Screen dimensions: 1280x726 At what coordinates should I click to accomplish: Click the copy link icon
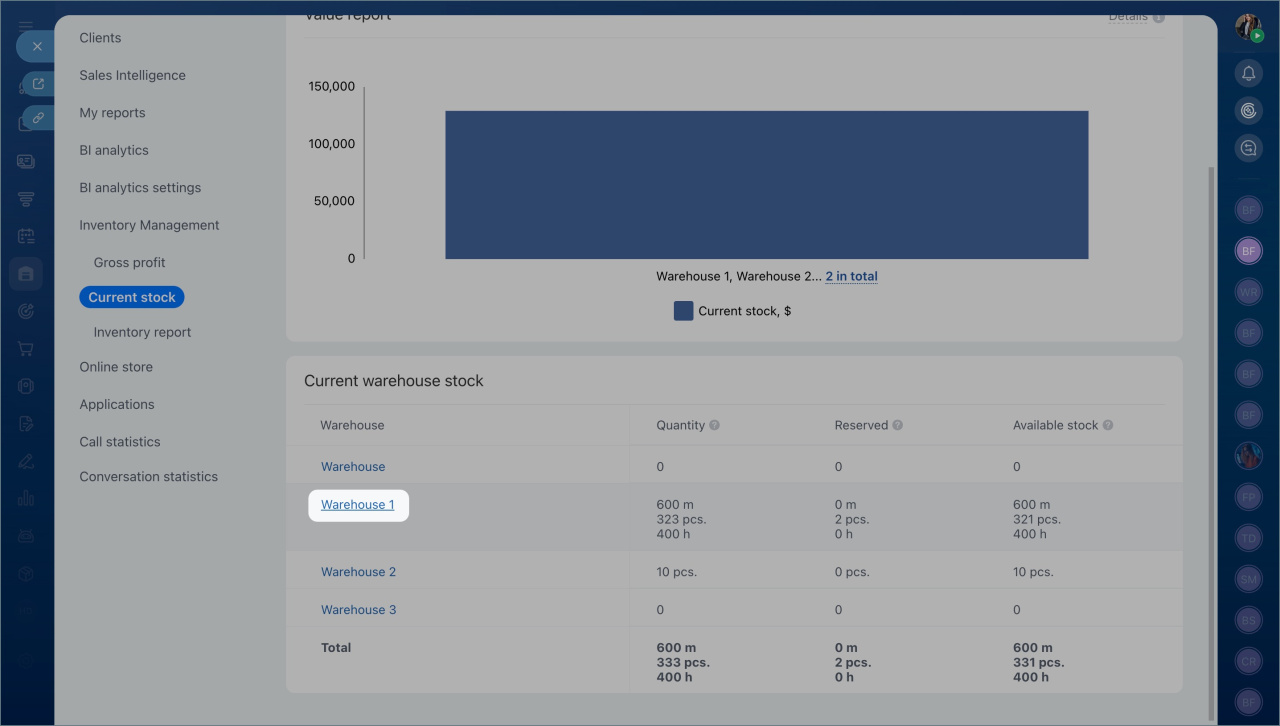click(x=38, y=117)
